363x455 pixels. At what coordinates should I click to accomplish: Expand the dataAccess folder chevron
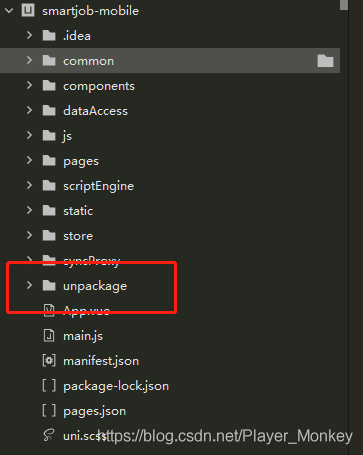(x=29, y=110)
